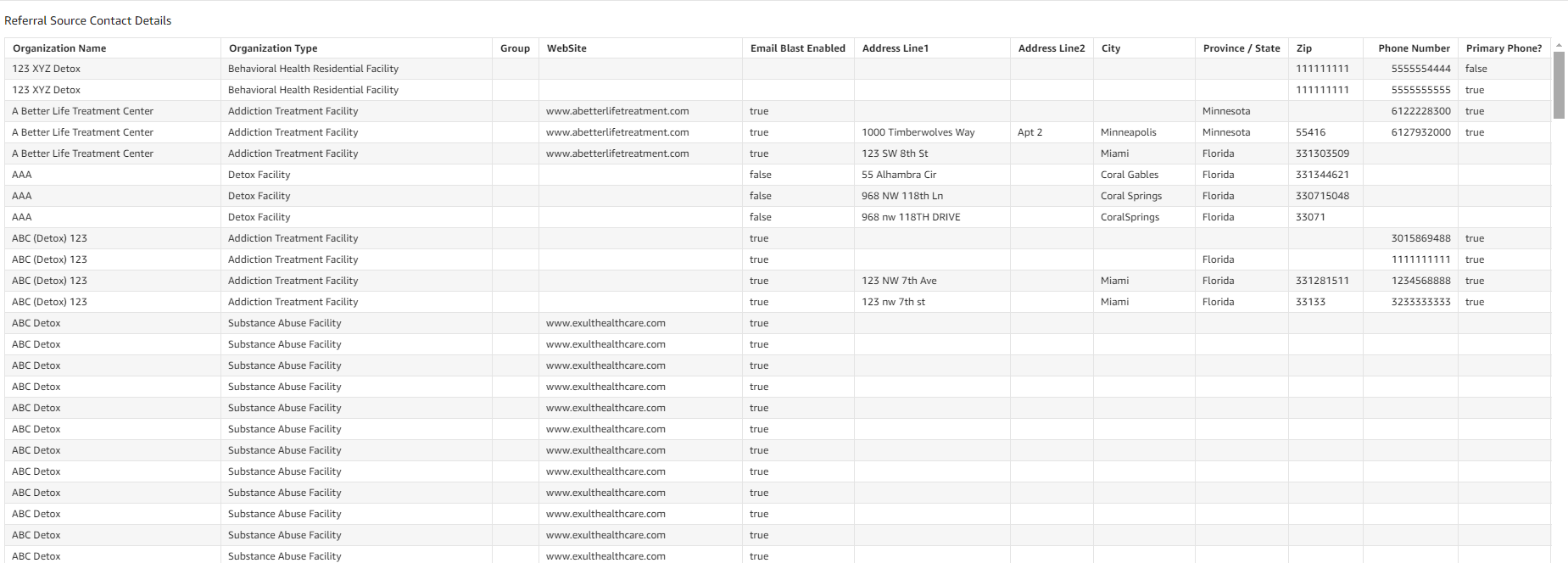Click the Email Blast Enabled header
Viewport: 1568px width, 563px height.
pyautogui.click(x=797, y=48)
